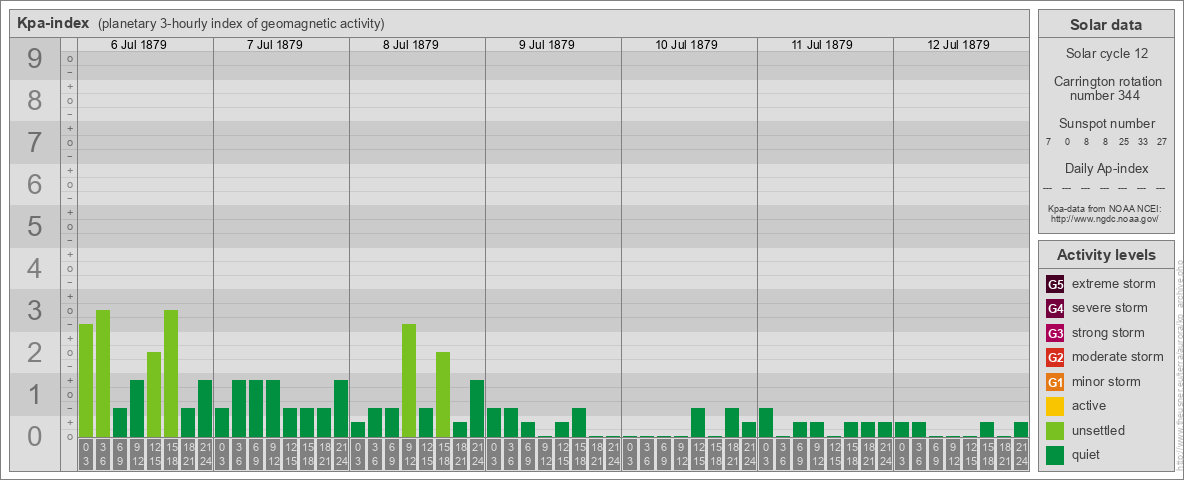Click the Kp scale number 0
This screenshot has height=480, width=1184.
(34, 436)
